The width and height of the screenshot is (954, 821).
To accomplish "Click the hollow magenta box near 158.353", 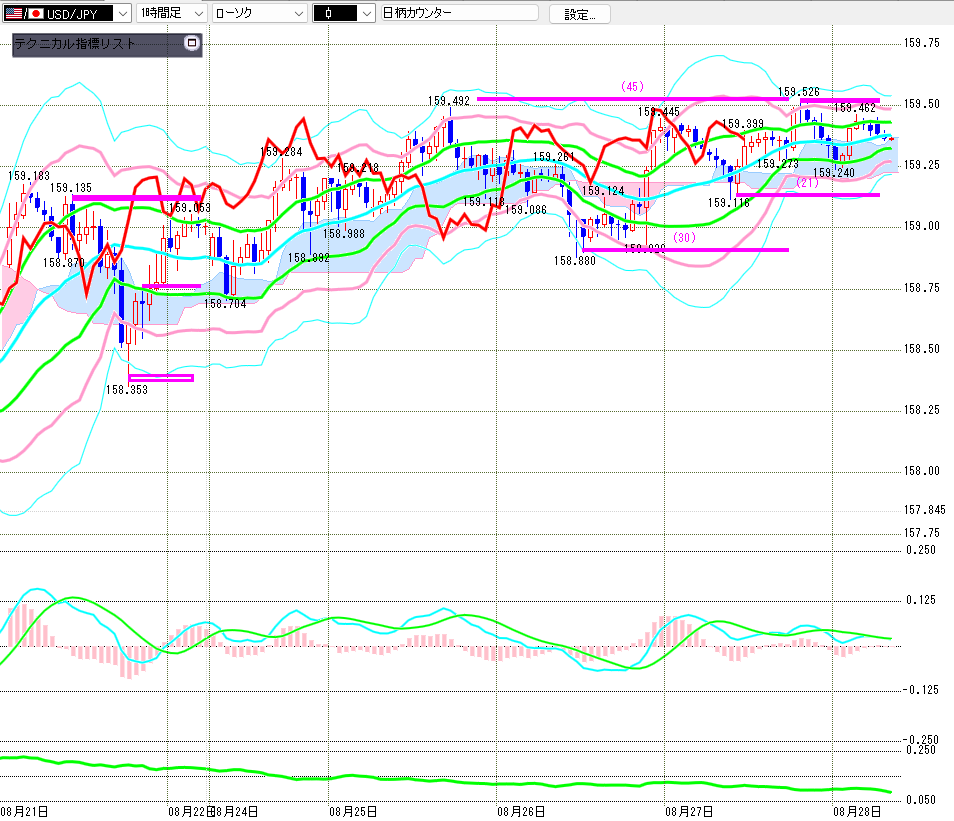I will (161, 378).
